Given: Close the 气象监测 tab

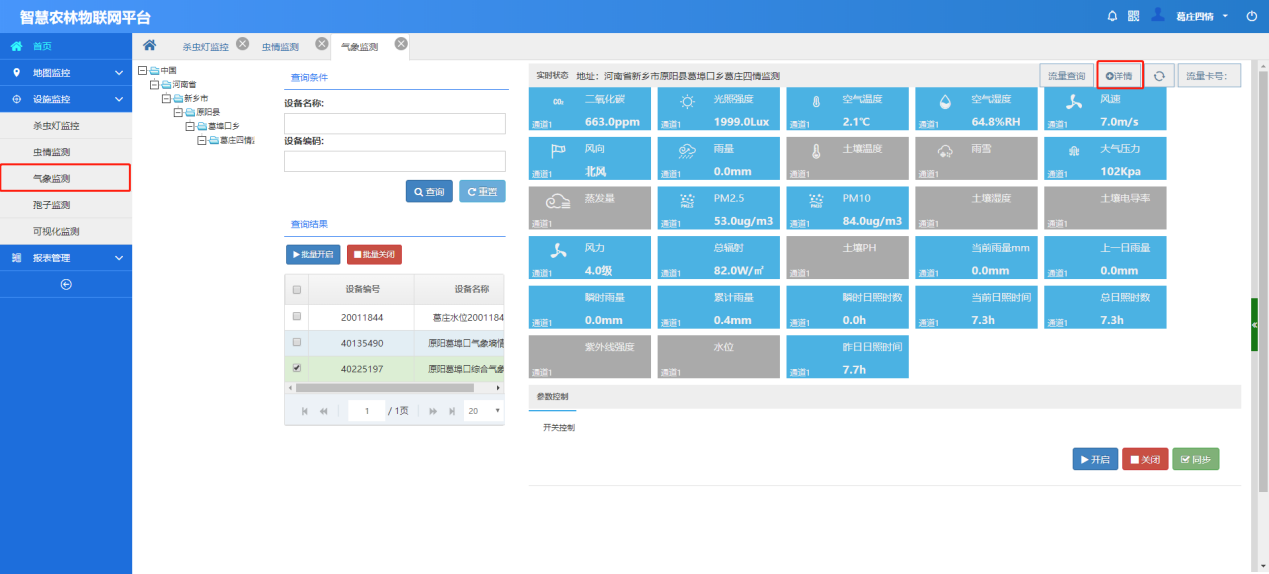Looking at the screenshot, I should (401, 43).
